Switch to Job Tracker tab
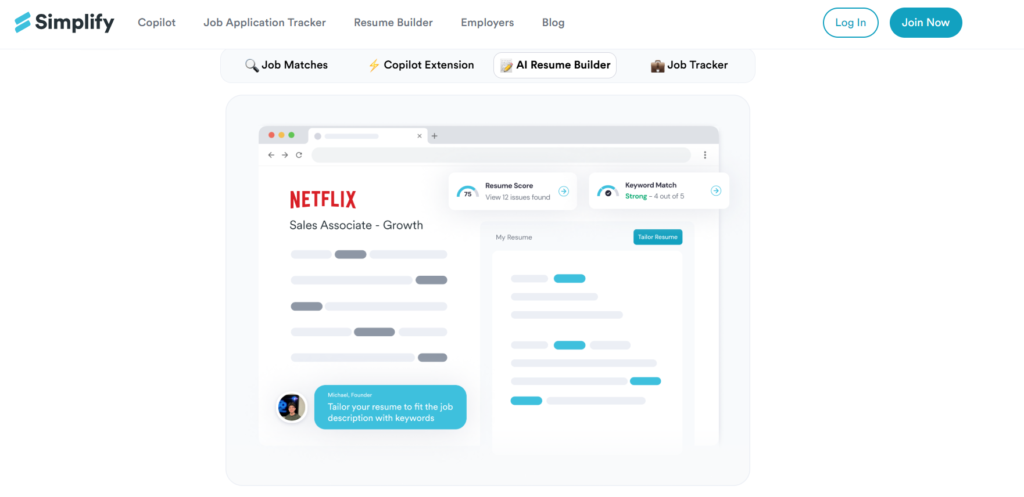The image size is (1024, 497). (689, 65)
